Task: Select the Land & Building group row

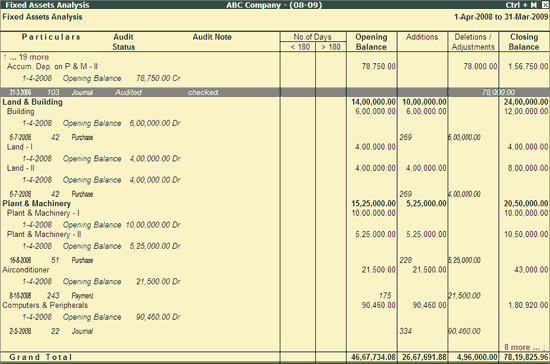Action: point(275,102)
